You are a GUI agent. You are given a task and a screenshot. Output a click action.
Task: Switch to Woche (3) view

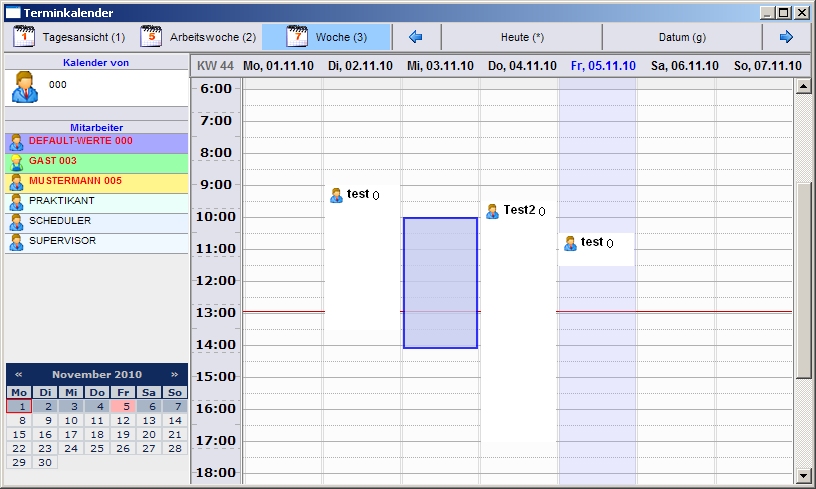tap(326, 37)
